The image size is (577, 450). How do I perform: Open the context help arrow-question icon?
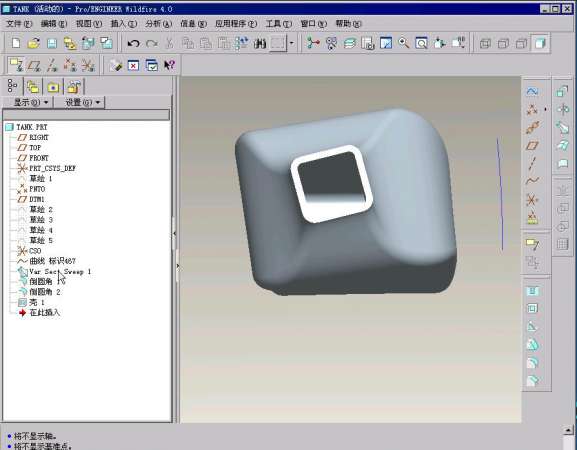[x=169, y=65]
